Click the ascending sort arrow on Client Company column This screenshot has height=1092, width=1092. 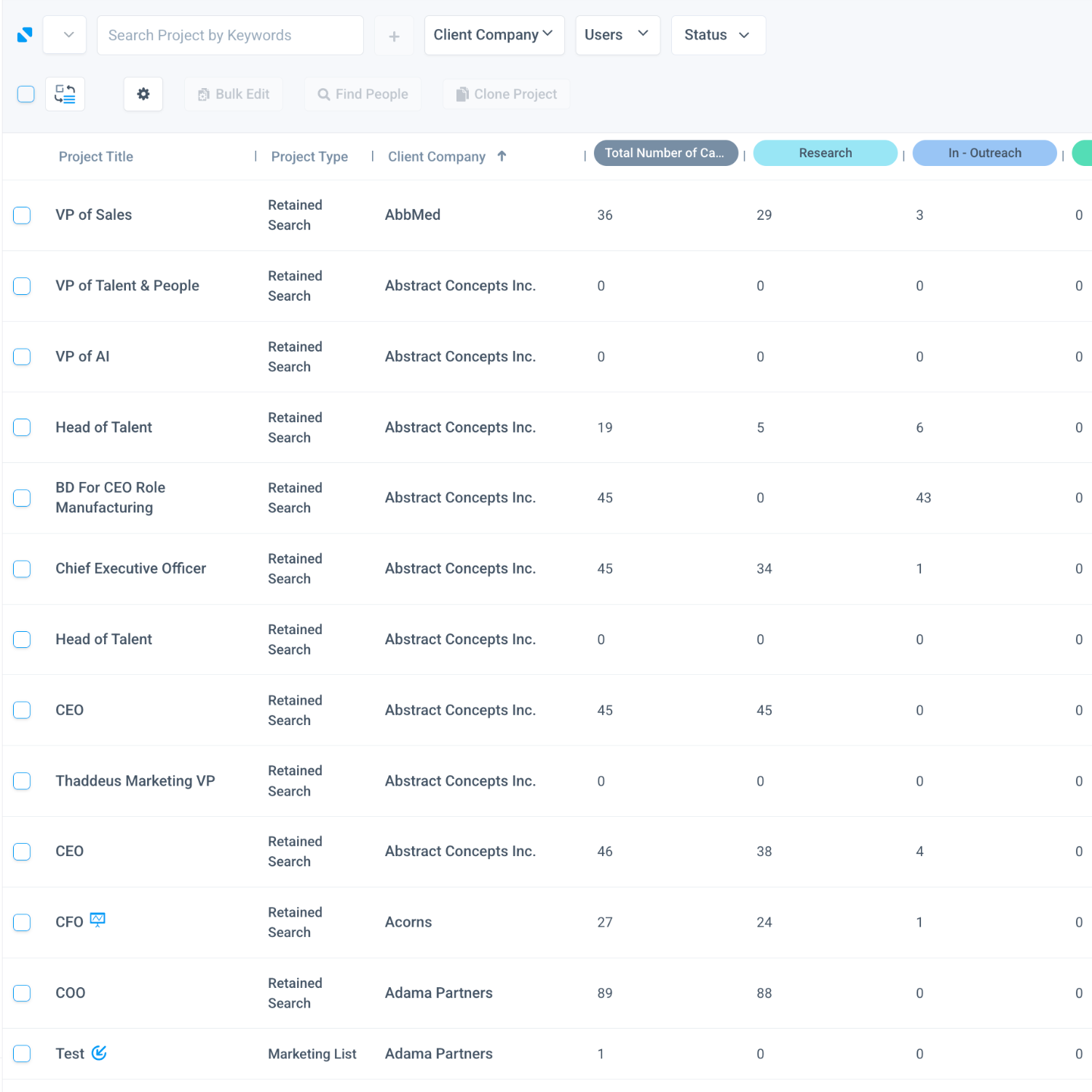point(502,156)
